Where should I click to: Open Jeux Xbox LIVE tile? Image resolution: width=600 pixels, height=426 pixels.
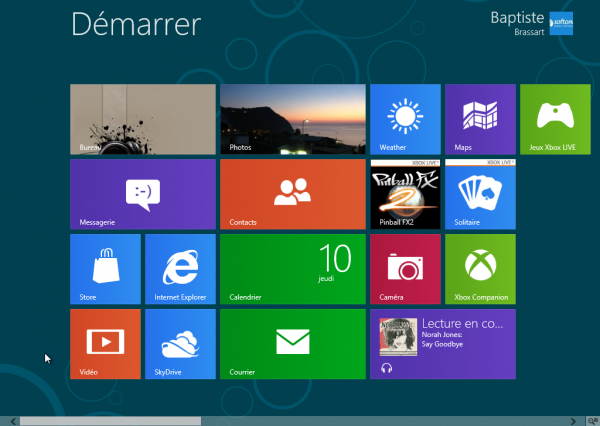555,119
